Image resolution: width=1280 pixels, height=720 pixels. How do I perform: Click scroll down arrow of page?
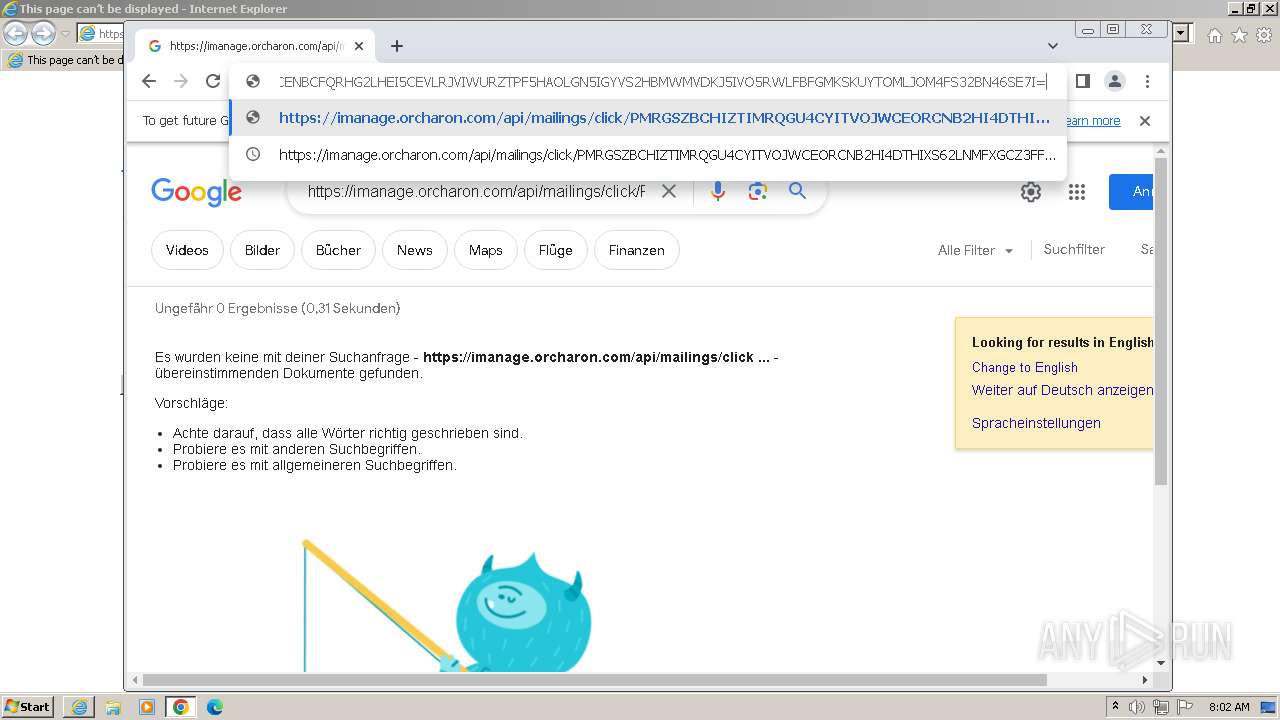[1161, 662]
